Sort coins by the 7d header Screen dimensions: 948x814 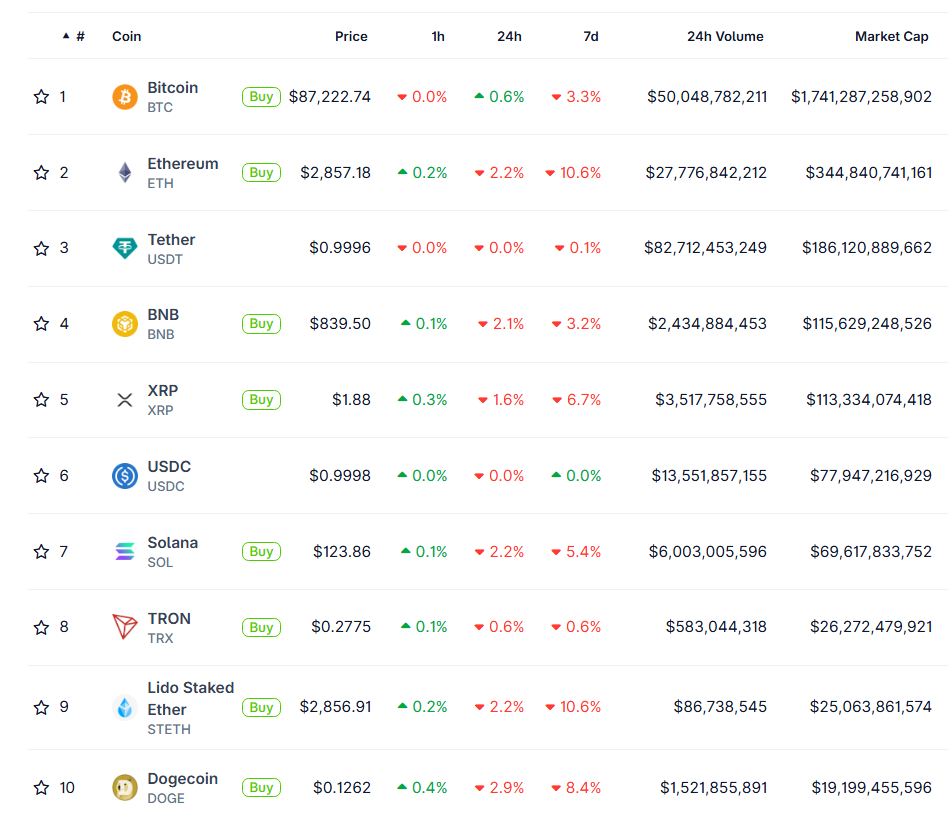[591, 36]
